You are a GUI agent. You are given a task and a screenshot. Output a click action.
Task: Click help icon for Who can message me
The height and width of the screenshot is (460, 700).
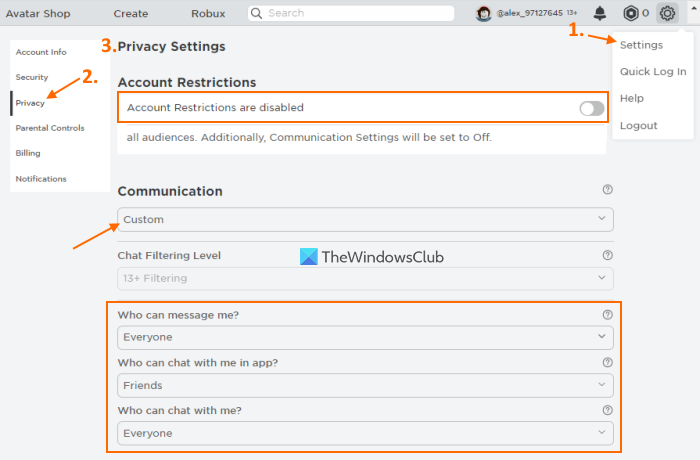click(x=607, y=315)
